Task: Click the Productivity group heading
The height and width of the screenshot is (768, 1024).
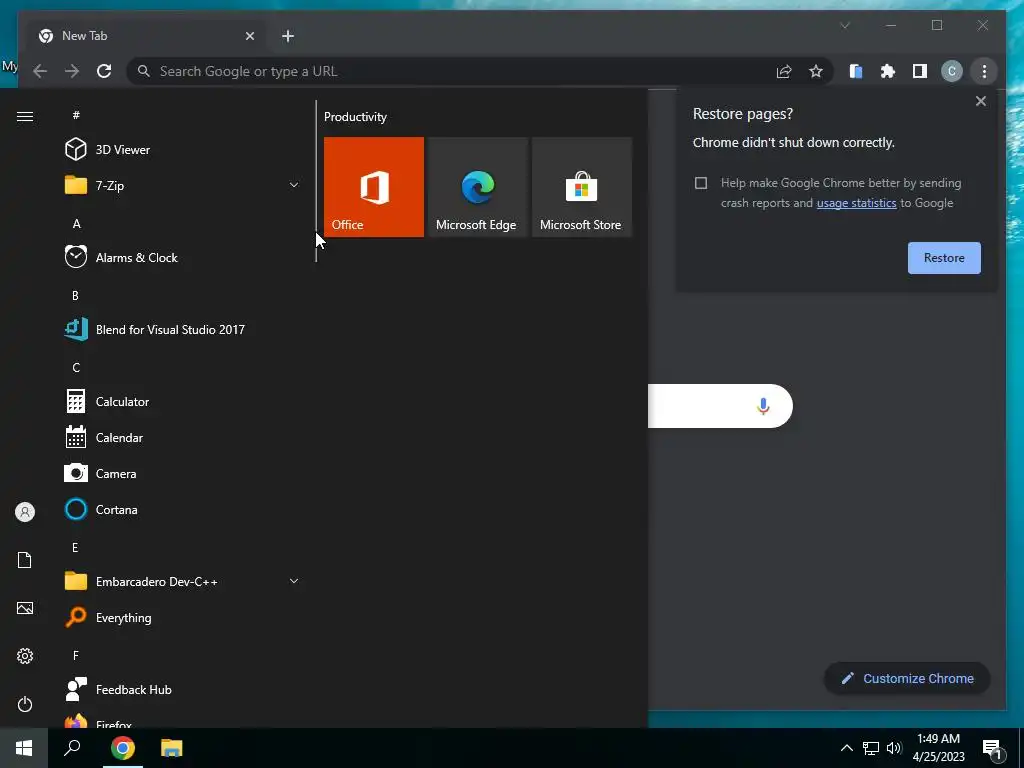Action: click(355, 117)
